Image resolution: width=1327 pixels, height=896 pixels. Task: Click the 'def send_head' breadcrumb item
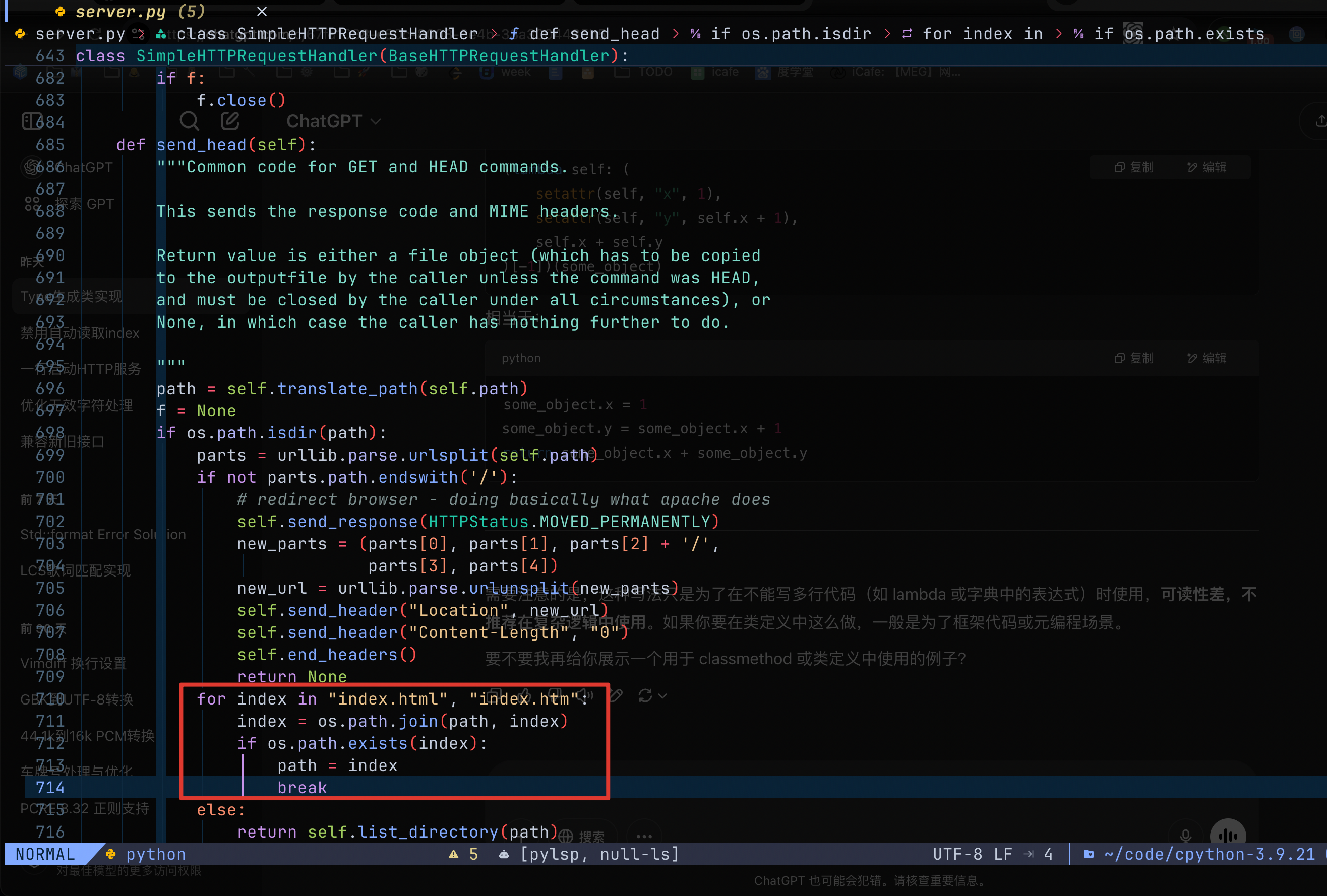click(594, 34)
